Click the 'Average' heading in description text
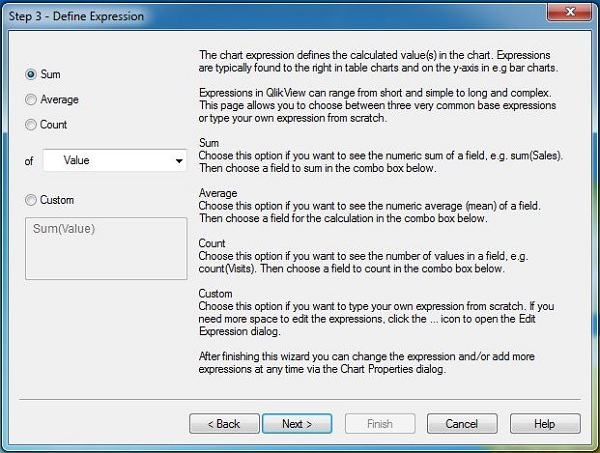Image resolution: width=600 pixels, height=453 pixels. [x=218, y=193]
